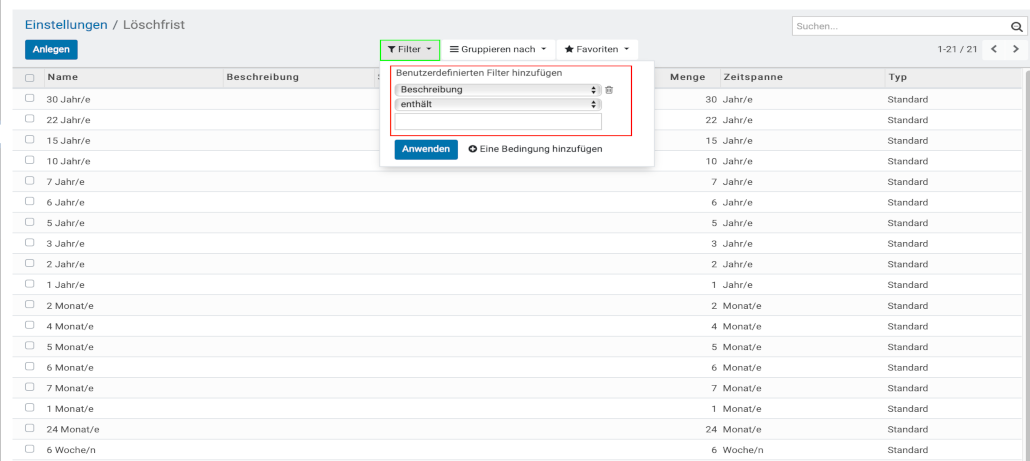
Task: Change the enthält operator dropdown
Action: point(497,104)
